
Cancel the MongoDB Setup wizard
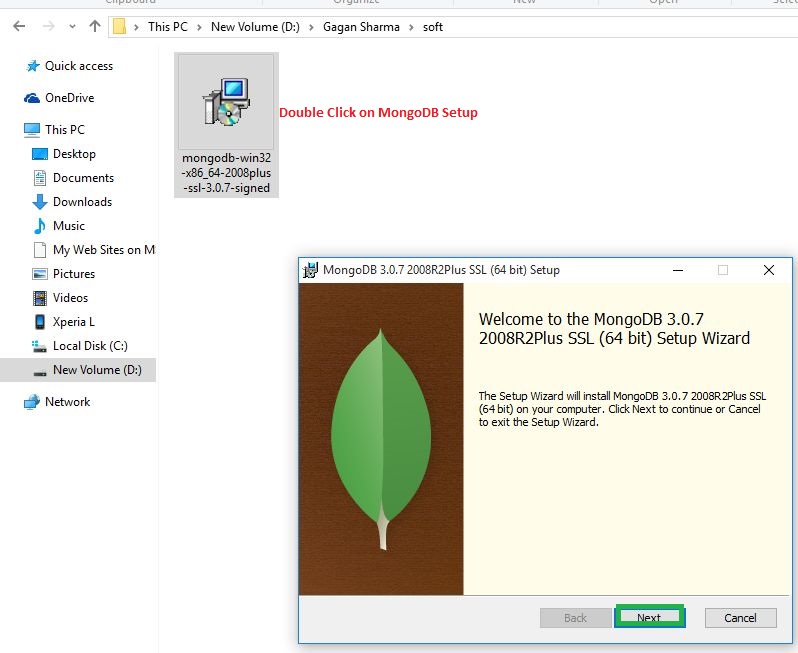[740, 618]
